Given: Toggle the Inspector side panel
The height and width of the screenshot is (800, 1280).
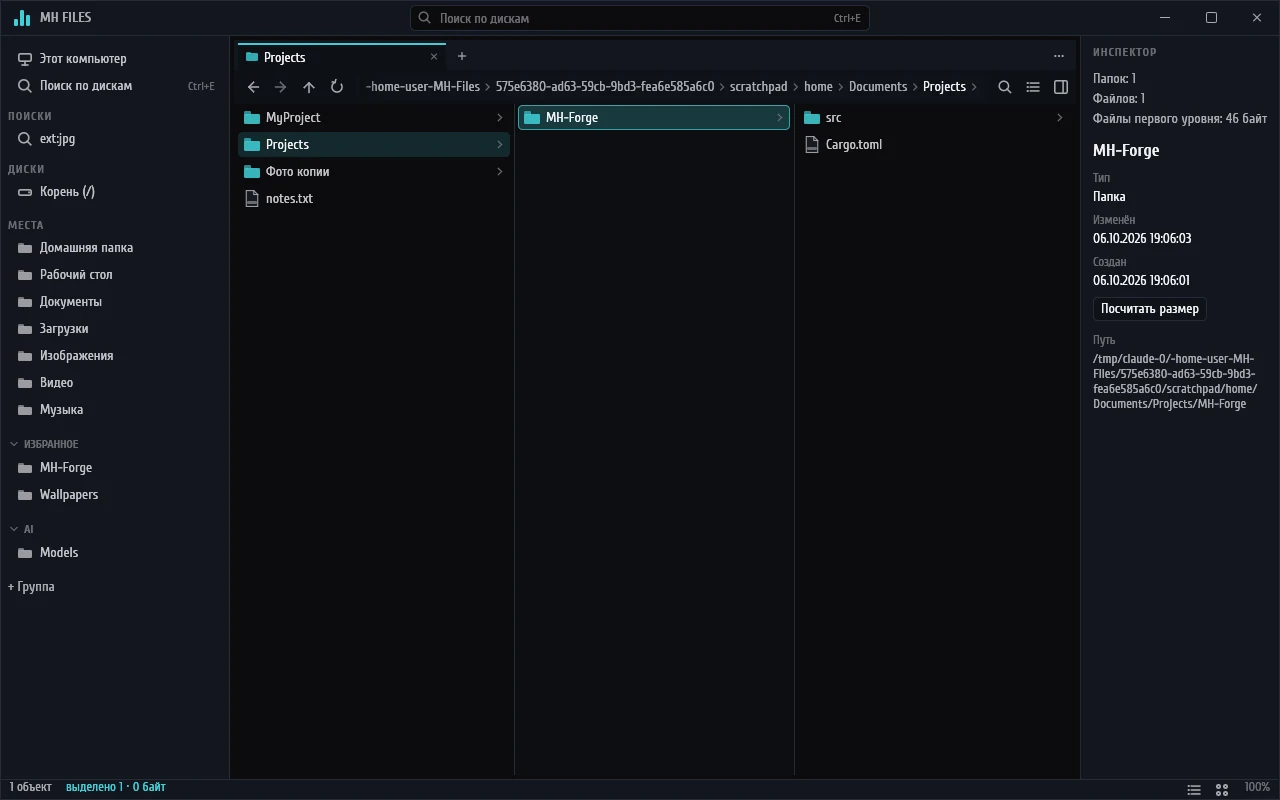Looking at the screenshot, I should 1061,87.
